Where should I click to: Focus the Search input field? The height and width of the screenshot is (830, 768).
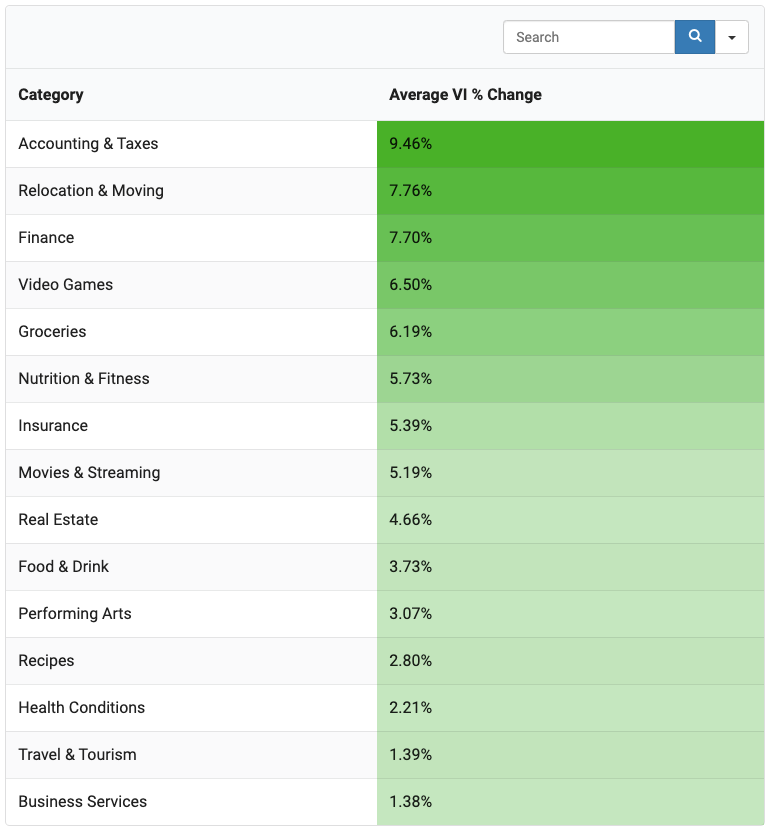tap(589, 37)
